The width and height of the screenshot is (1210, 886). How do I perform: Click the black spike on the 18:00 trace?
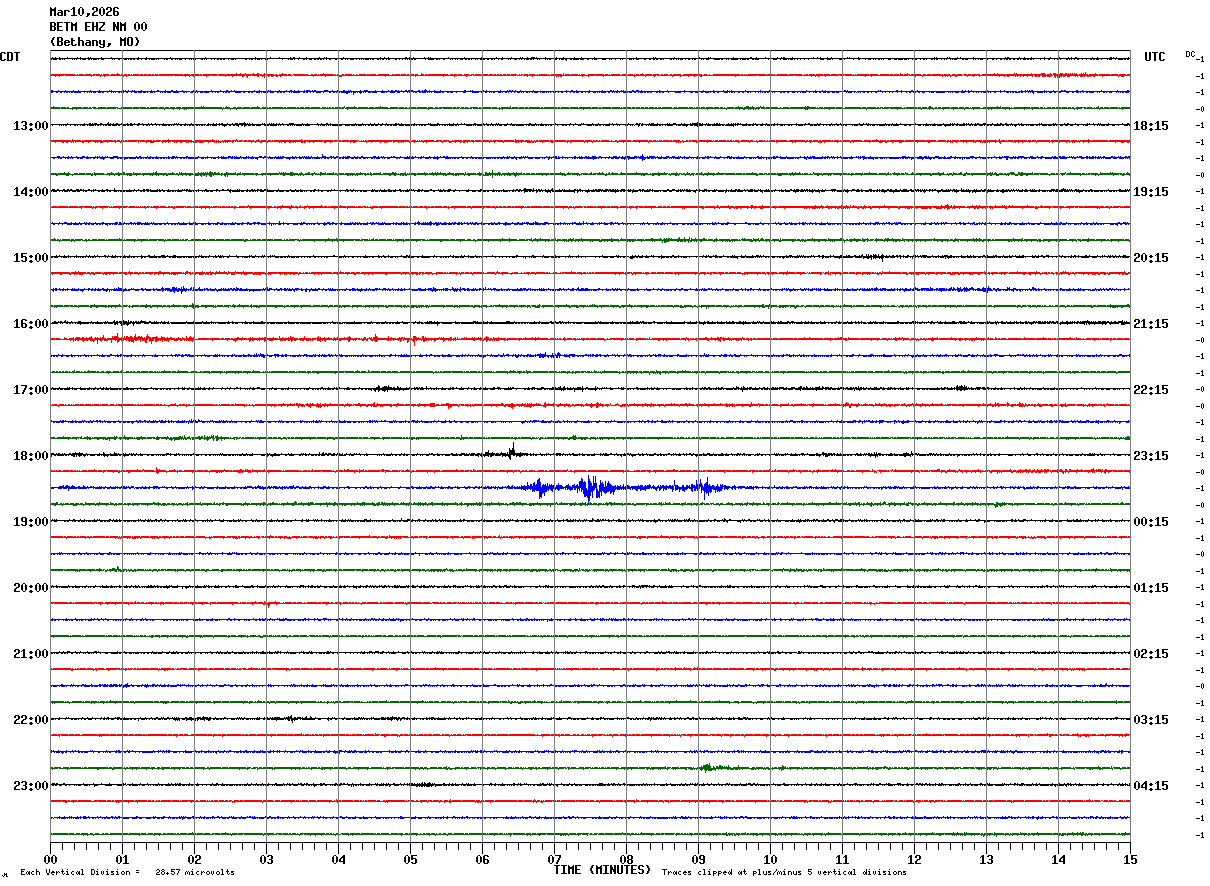point(512,451)
